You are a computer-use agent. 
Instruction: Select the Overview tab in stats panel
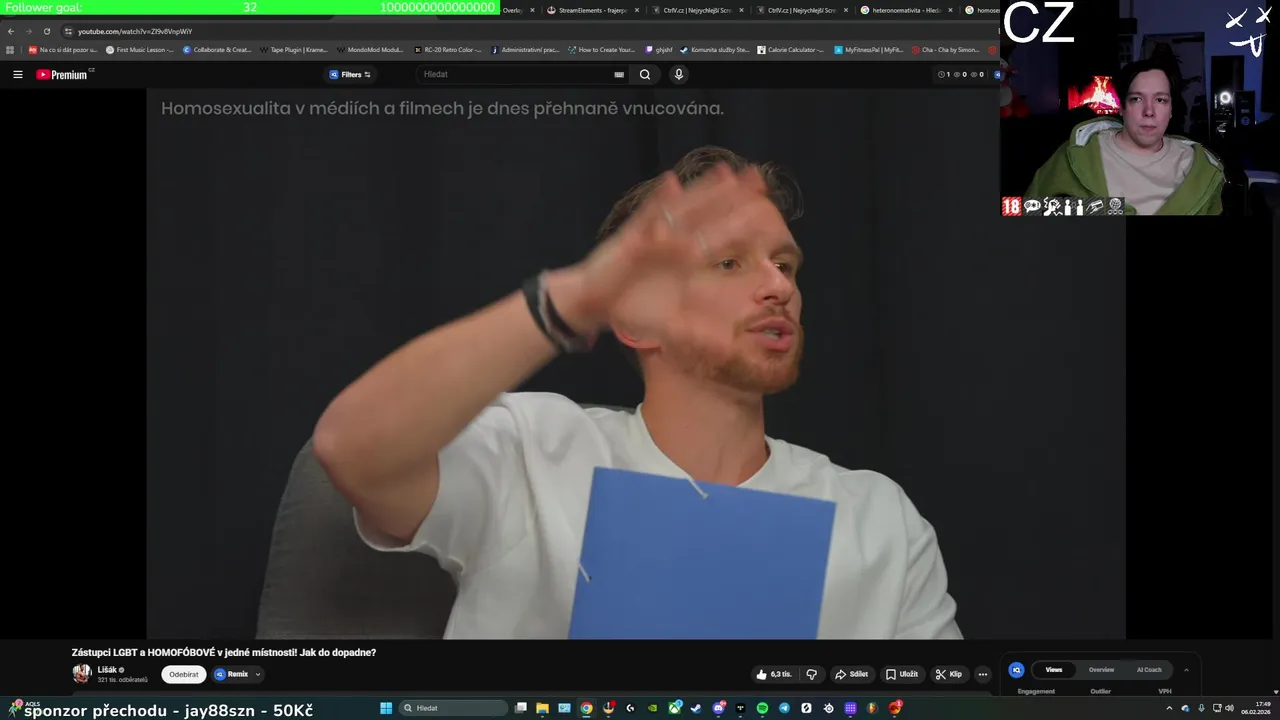tap(1101, 670)
